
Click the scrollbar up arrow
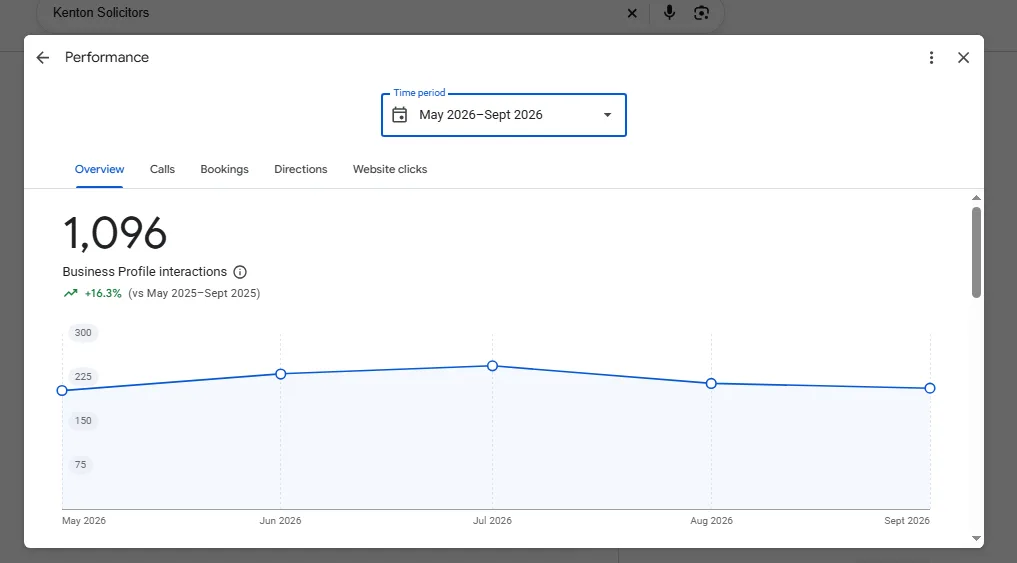(976, 198)
